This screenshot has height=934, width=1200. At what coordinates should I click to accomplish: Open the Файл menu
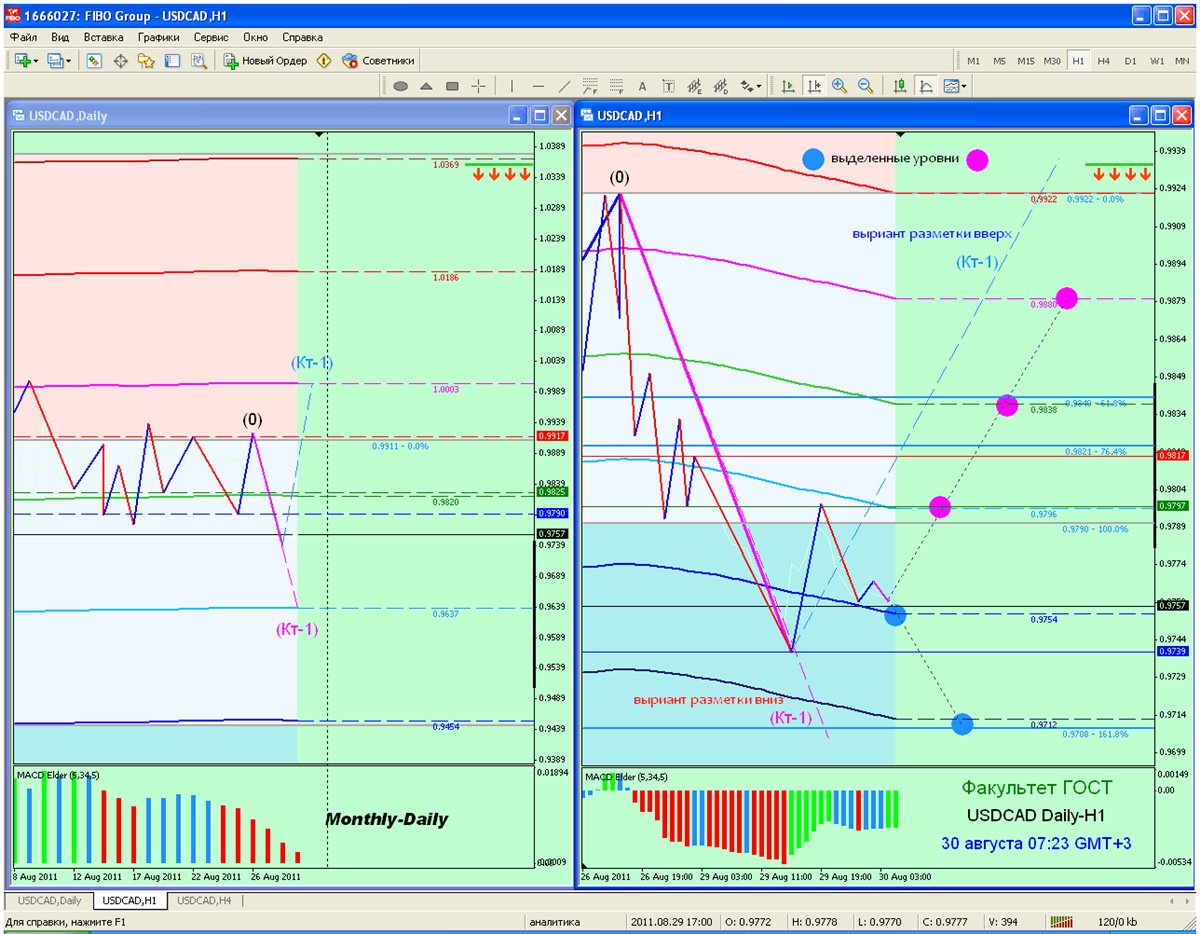pos(23,37)
